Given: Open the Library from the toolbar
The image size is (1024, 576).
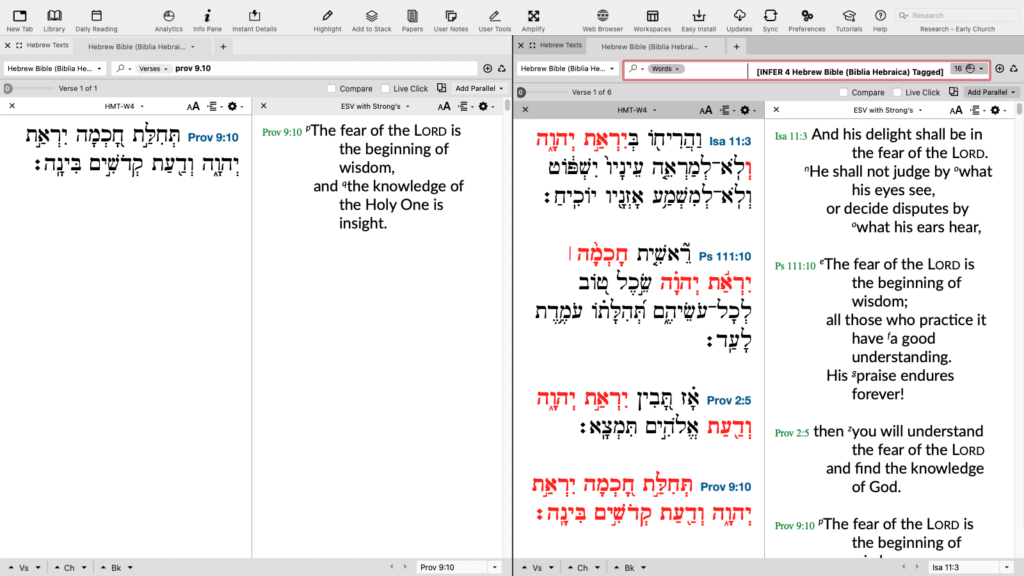Looking at the screenshot, I should tap(54, 19).
